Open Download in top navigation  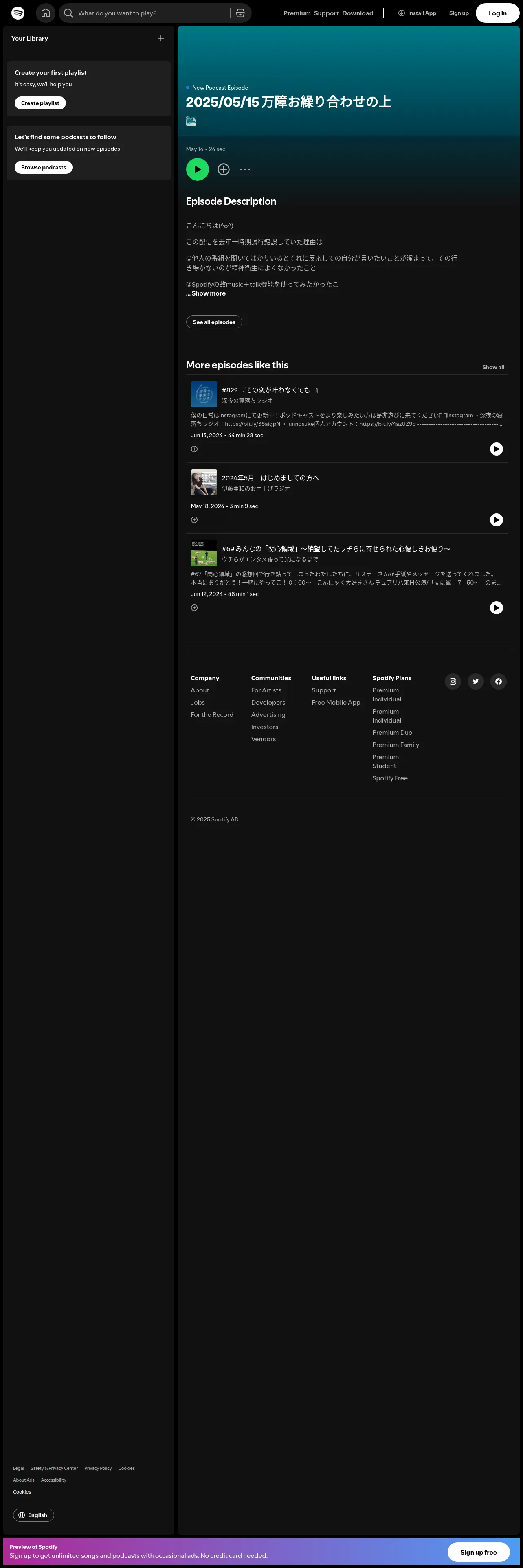coord(357,13)
